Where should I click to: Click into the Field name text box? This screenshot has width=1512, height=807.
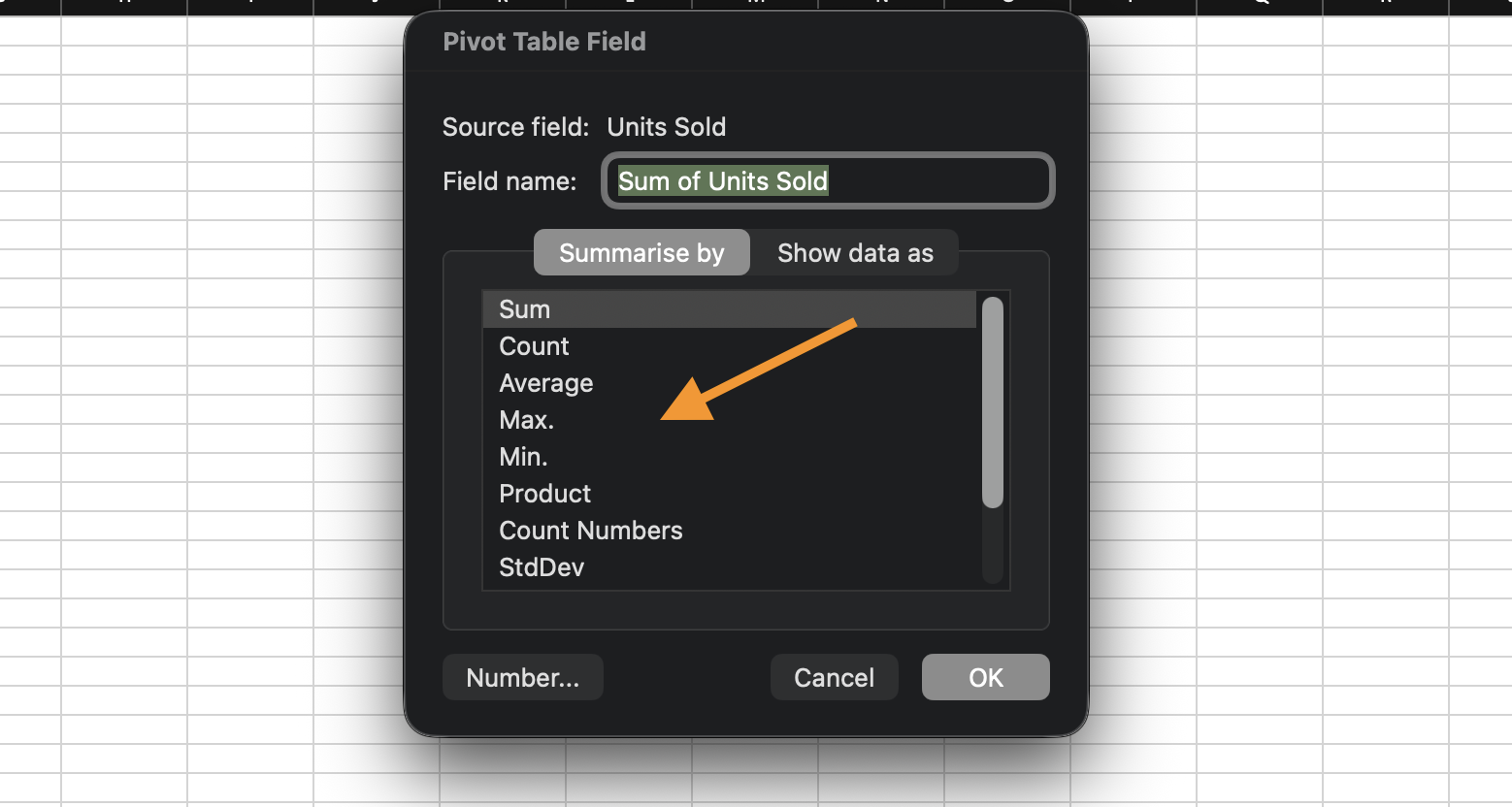[932, 181]
